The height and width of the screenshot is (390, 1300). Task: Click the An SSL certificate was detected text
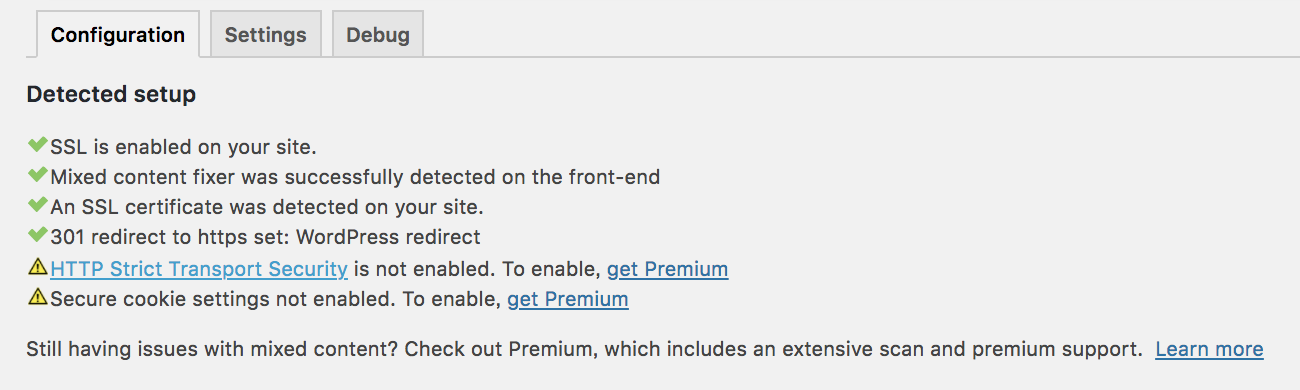(x=267, y=207)
